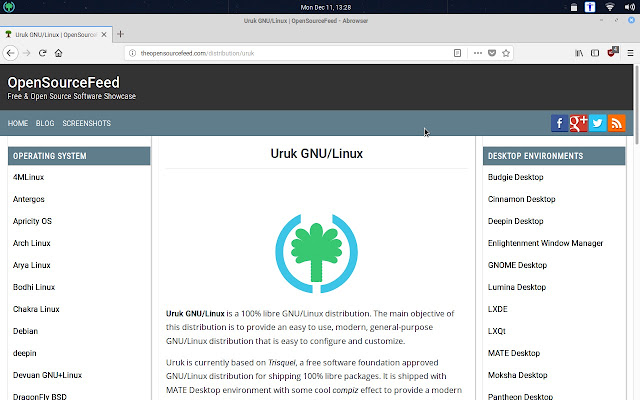The image size is (640, 400).
Task: Open MATE Desktop link
Action: [514, 353]
